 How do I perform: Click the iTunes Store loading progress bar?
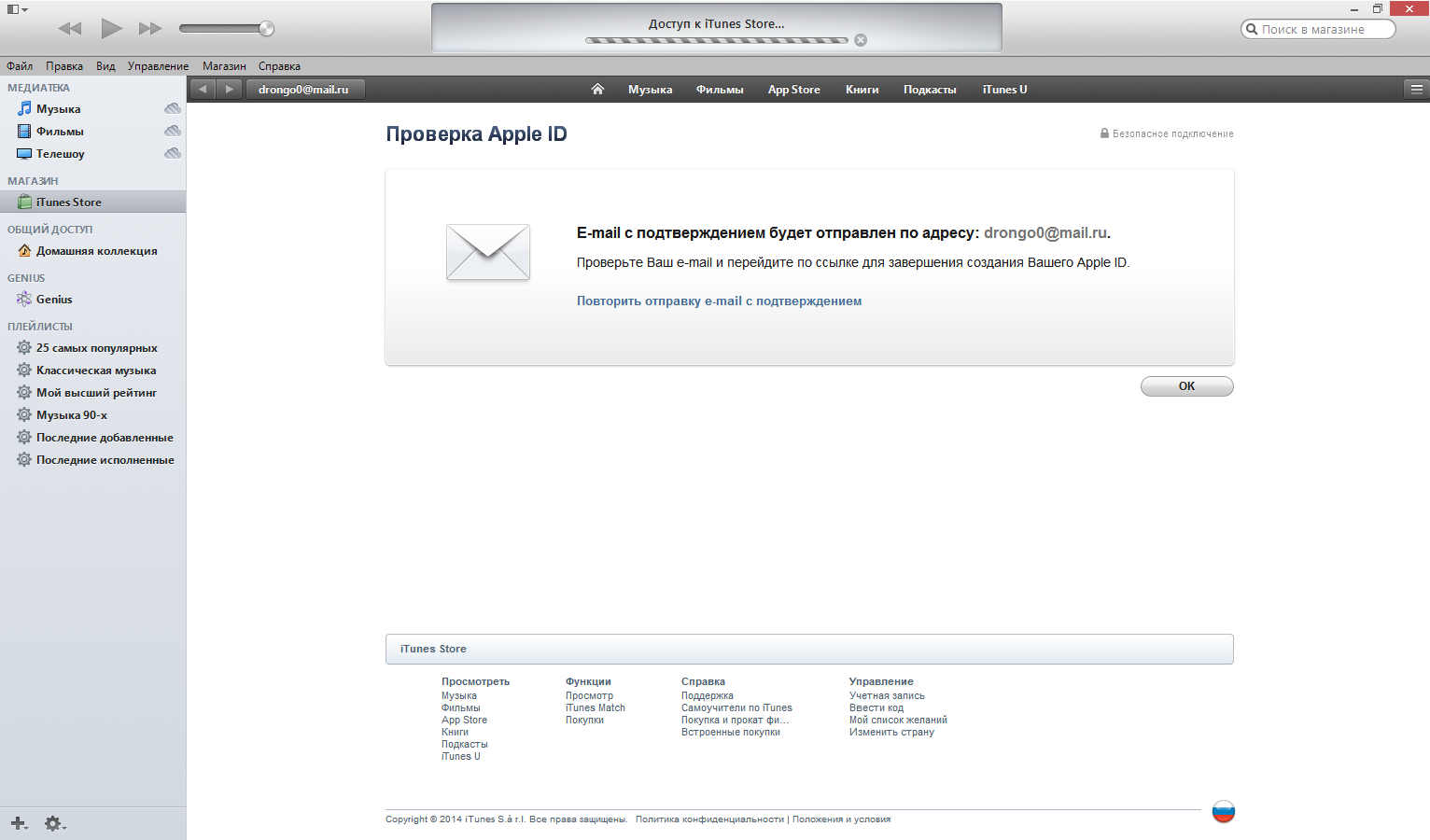click(x=717, y=40)
